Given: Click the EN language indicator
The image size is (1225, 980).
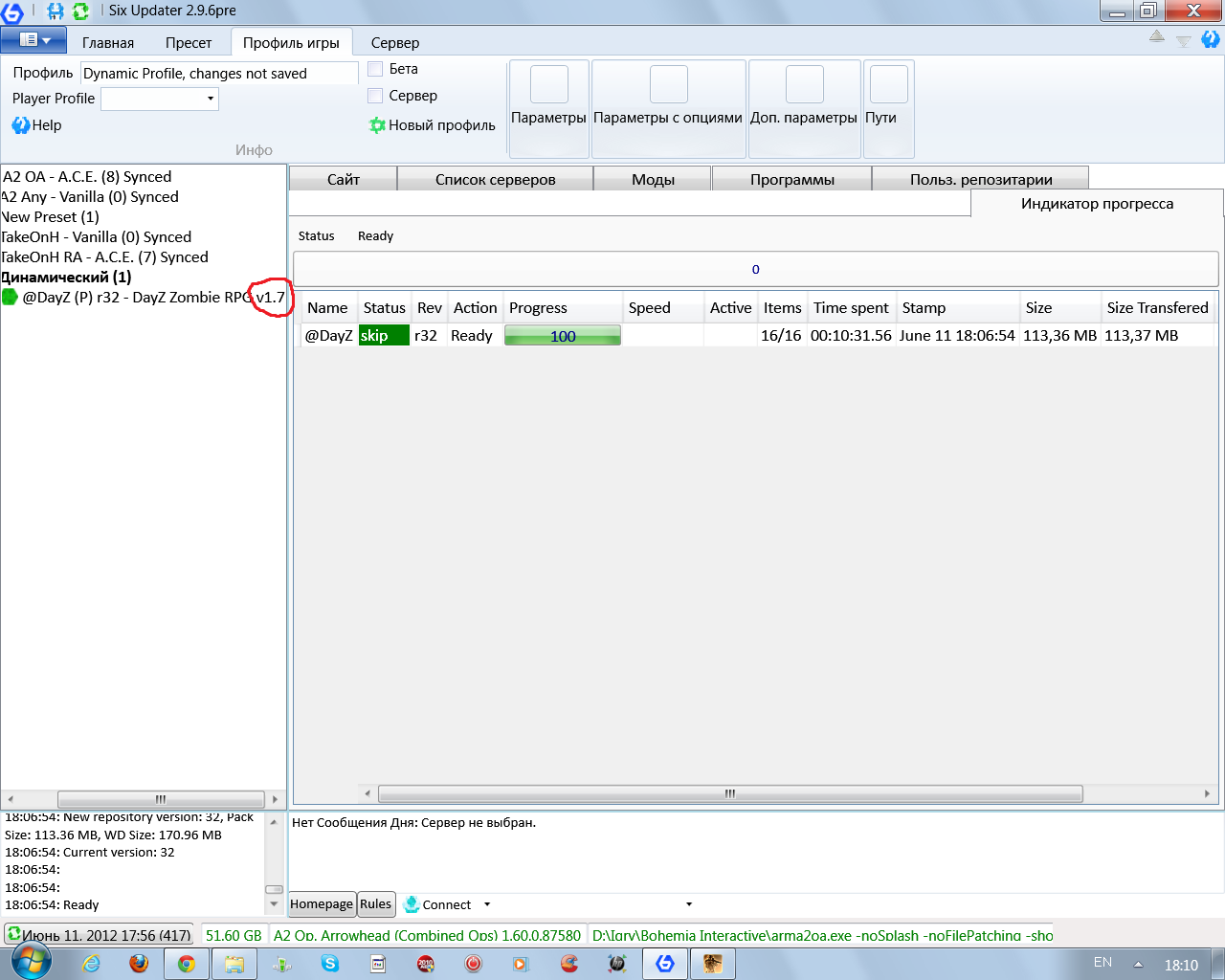Looking at the screenshot, I should coord(1102,962).
